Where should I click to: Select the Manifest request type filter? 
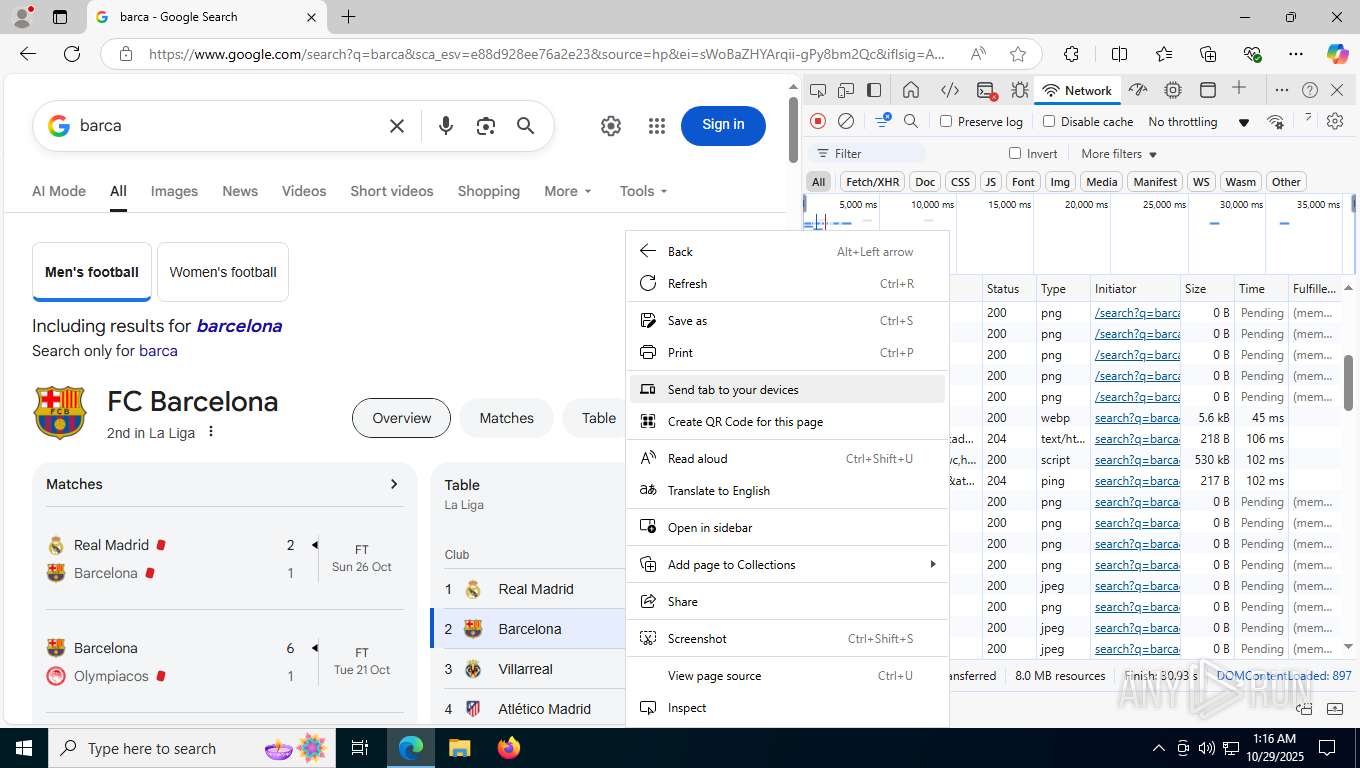[x=1155, y=182]
